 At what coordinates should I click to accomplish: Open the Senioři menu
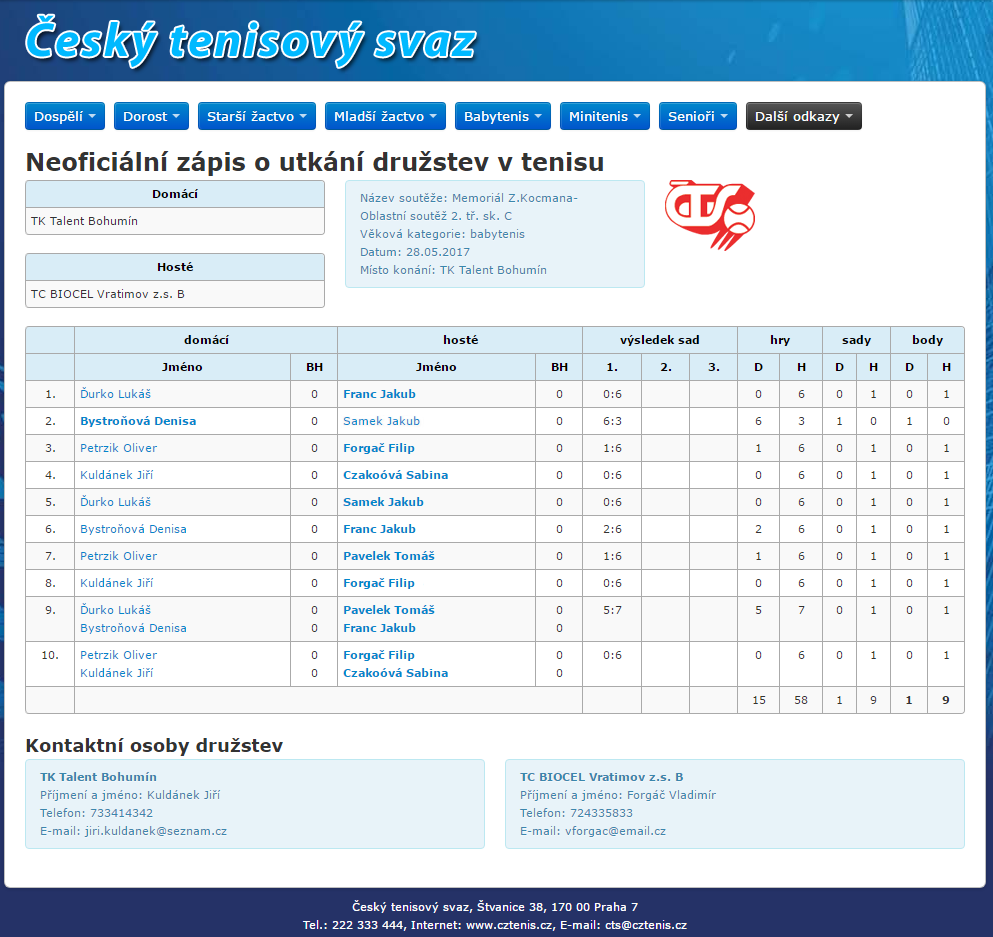(x=698, y=116)
